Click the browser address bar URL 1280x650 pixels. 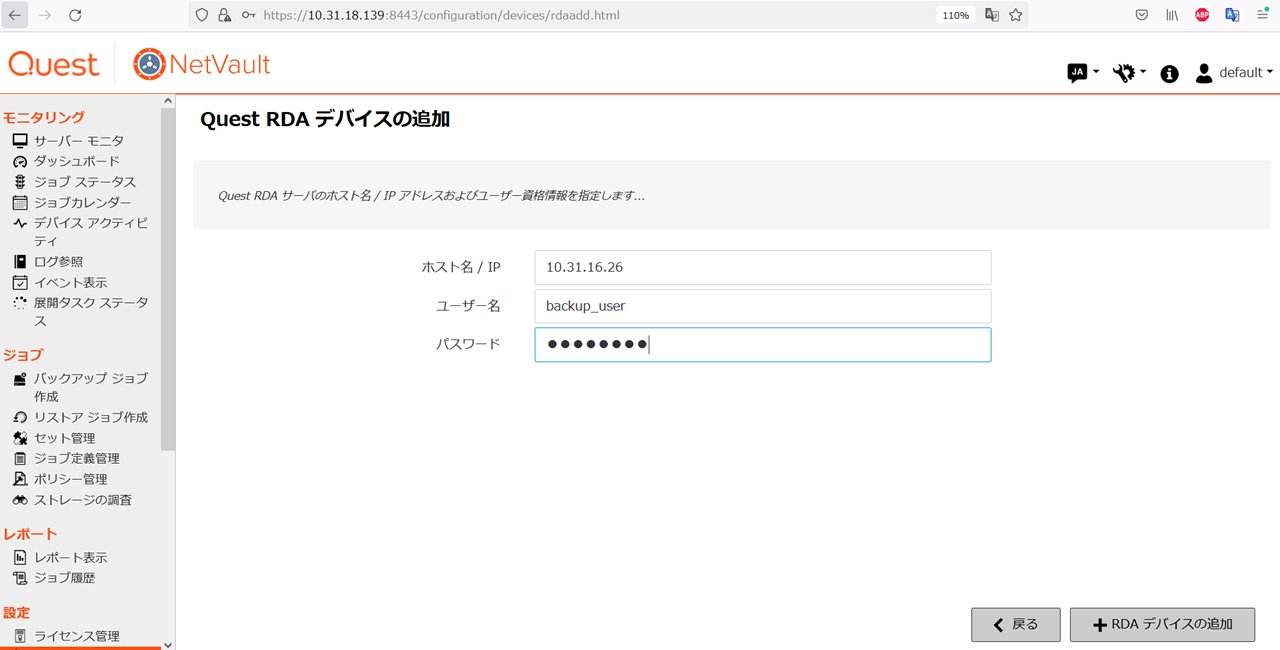pos(442,15)
